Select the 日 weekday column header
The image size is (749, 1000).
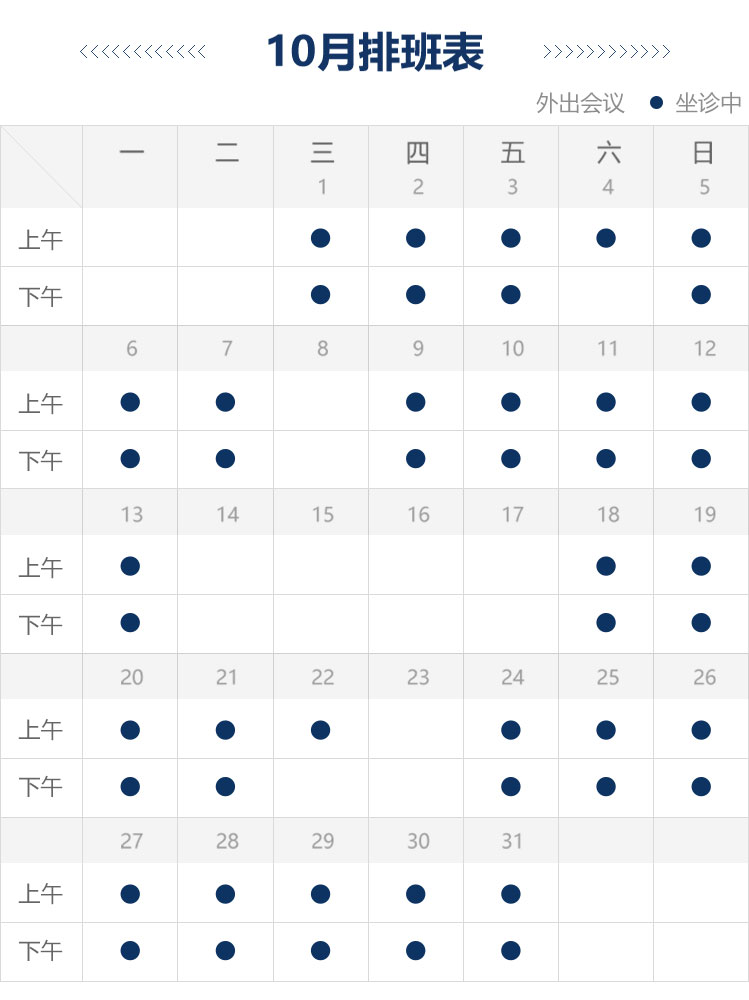pos(703,153)
